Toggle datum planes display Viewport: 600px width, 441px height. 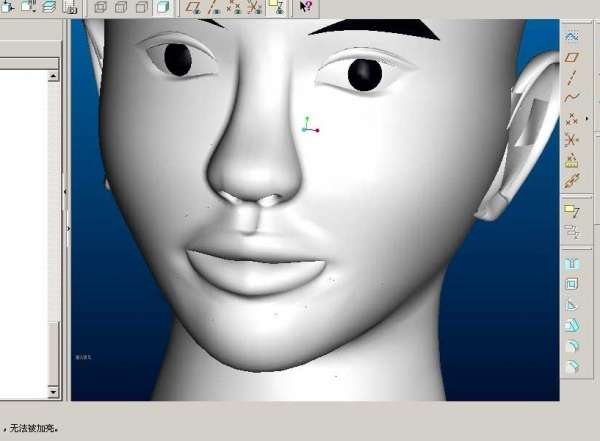point(194,7)
